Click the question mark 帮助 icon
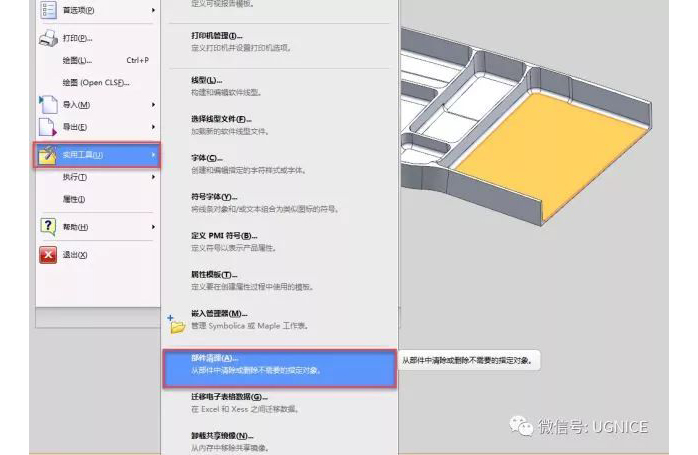This screenshot has height=455, width=698. tap(47, 227)
